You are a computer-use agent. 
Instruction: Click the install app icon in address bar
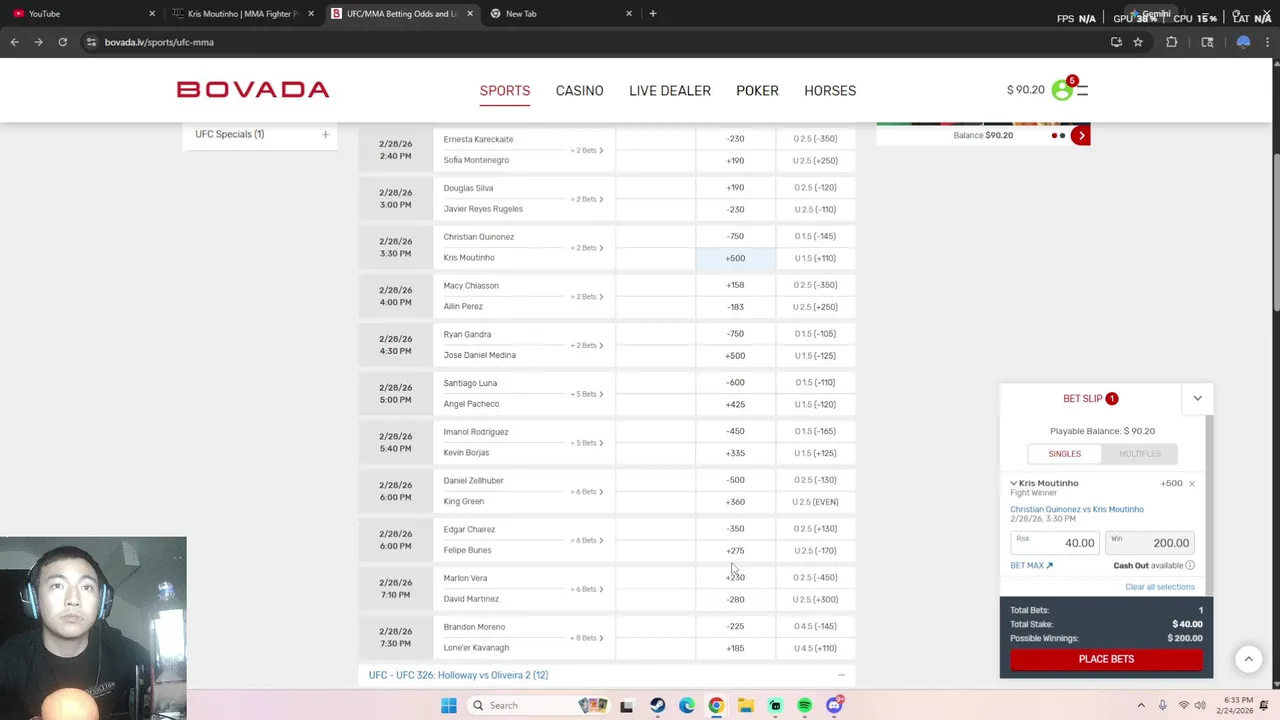click(1116, 42)
